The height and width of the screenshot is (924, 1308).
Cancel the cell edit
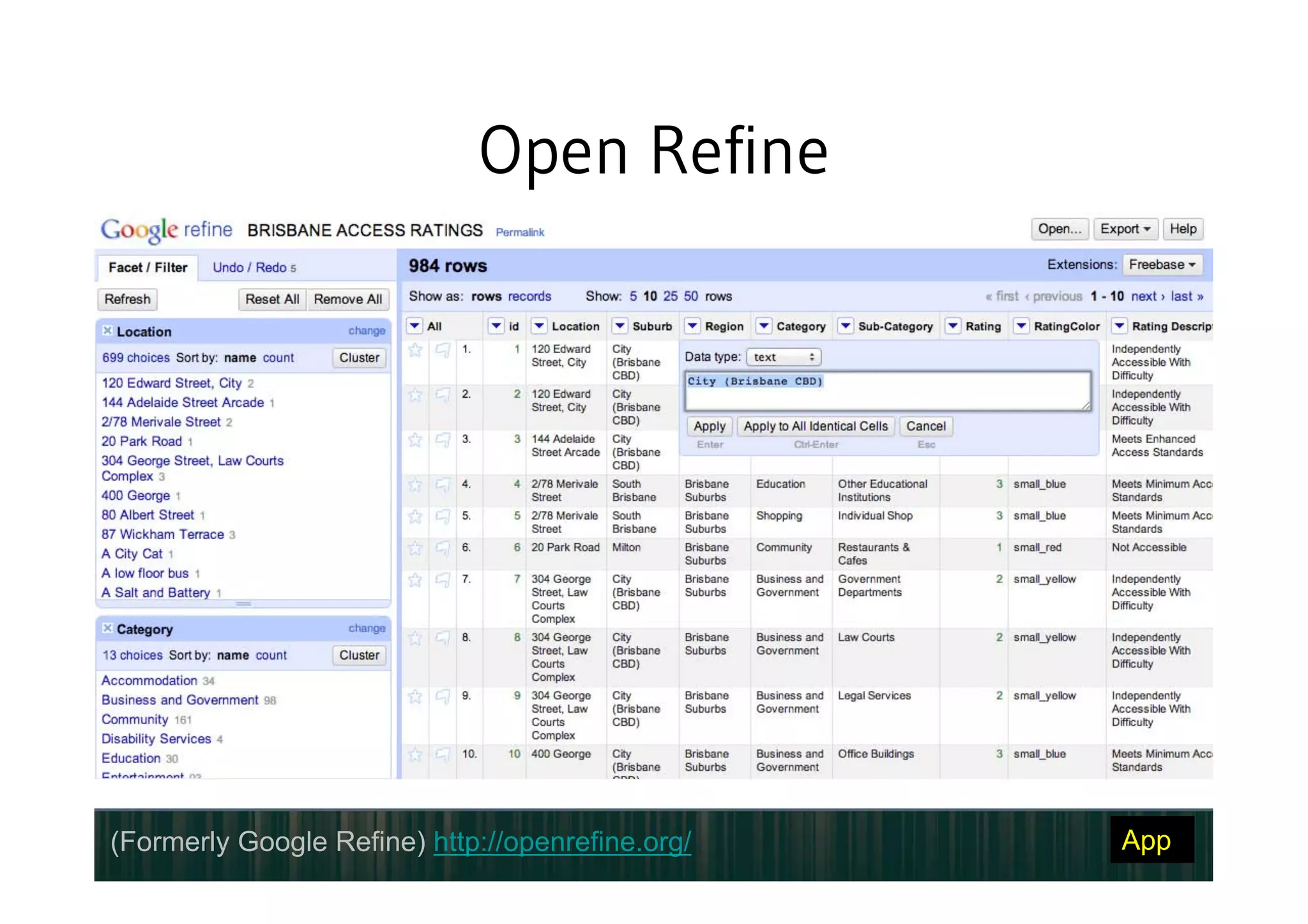926,426
